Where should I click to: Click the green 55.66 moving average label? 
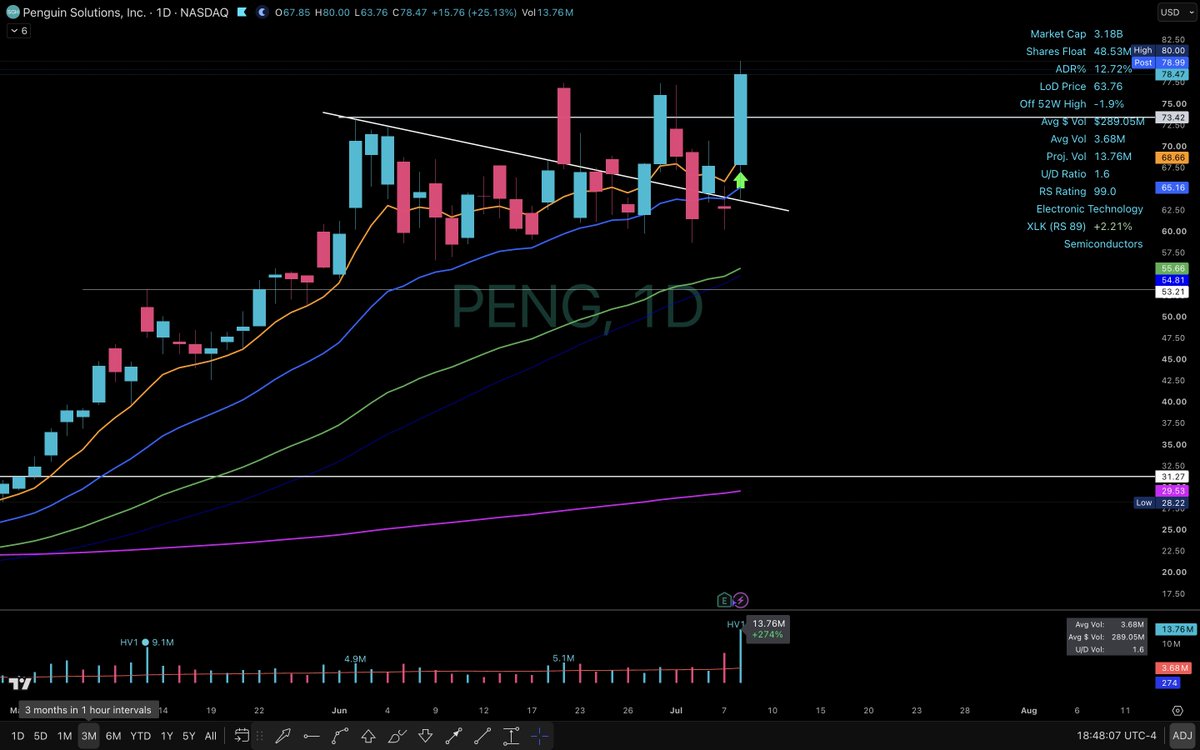pos(1173,268)
